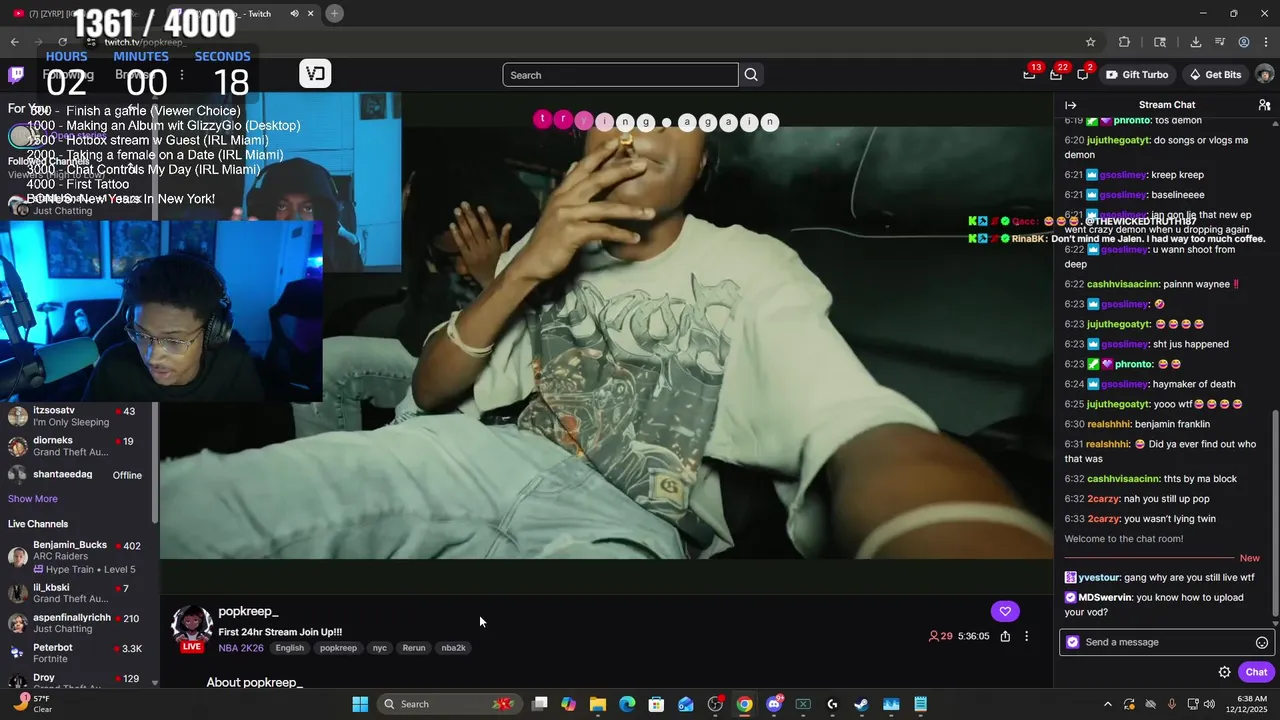Click the Windows taskbar Search box
Viewport: 1280px width, 720px height.
click(449, 704)
